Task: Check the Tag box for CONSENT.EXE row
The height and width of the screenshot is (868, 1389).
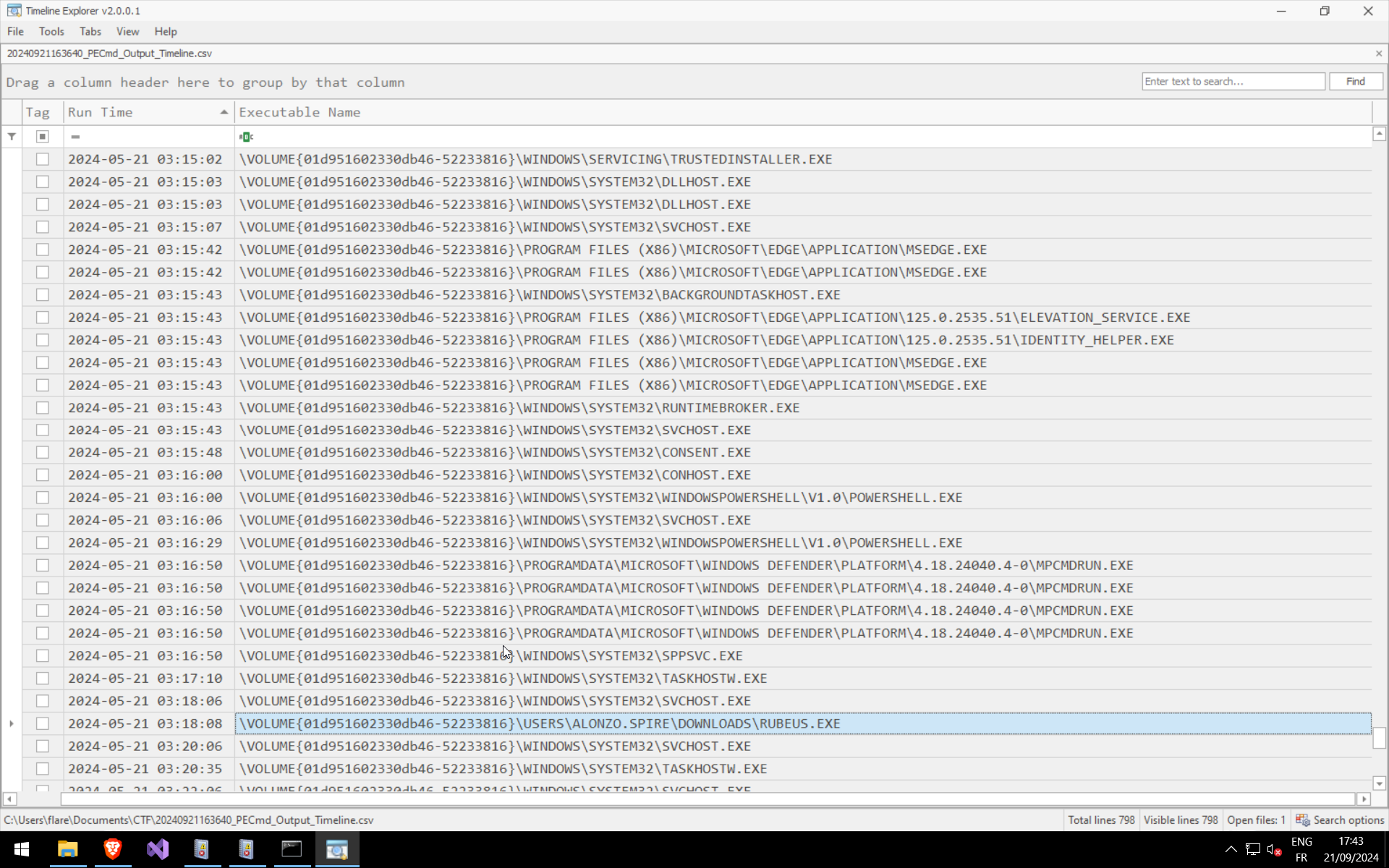Action: click(x=43, y=452)
